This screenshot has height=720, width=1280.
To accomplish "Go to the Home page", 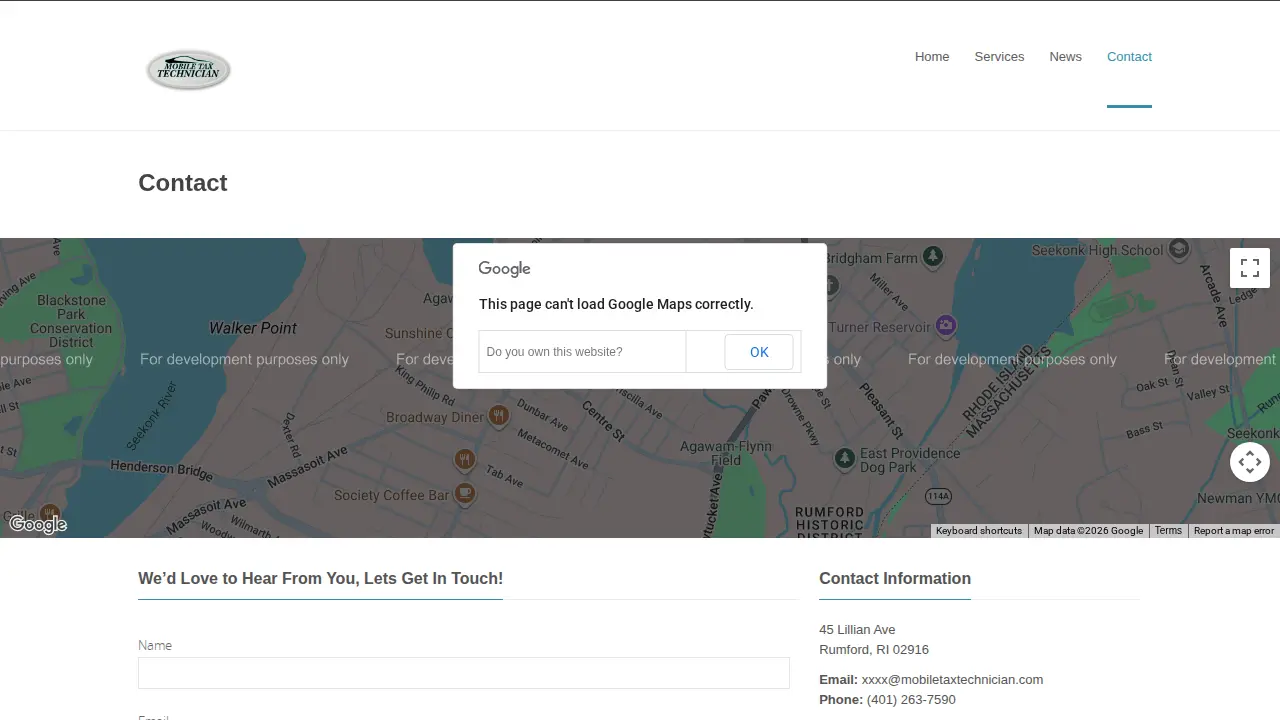I will tap(932, 57).
